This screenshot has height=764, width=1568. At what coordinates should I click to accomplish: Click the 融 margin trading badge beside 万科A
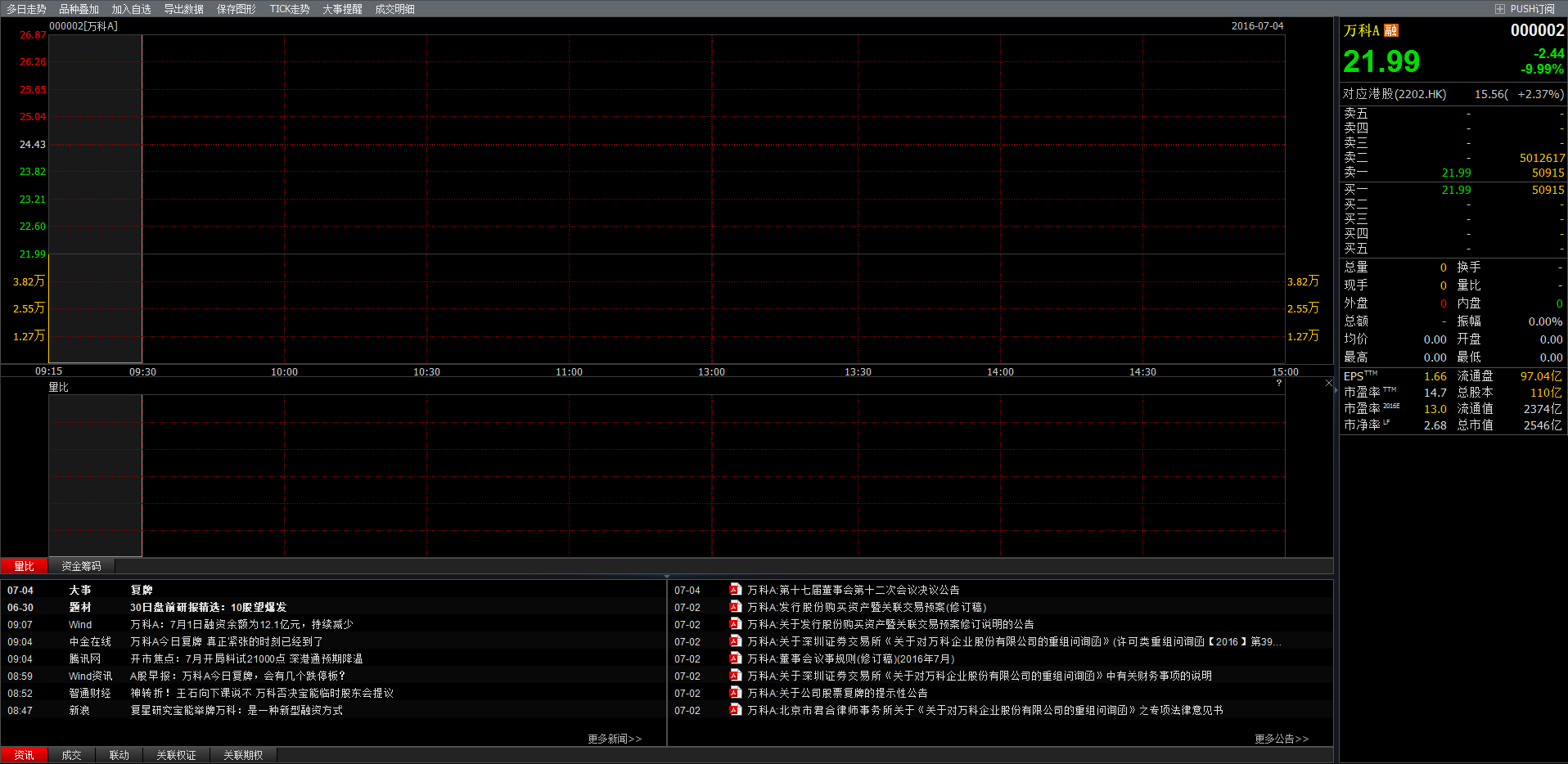[1391, 30]
